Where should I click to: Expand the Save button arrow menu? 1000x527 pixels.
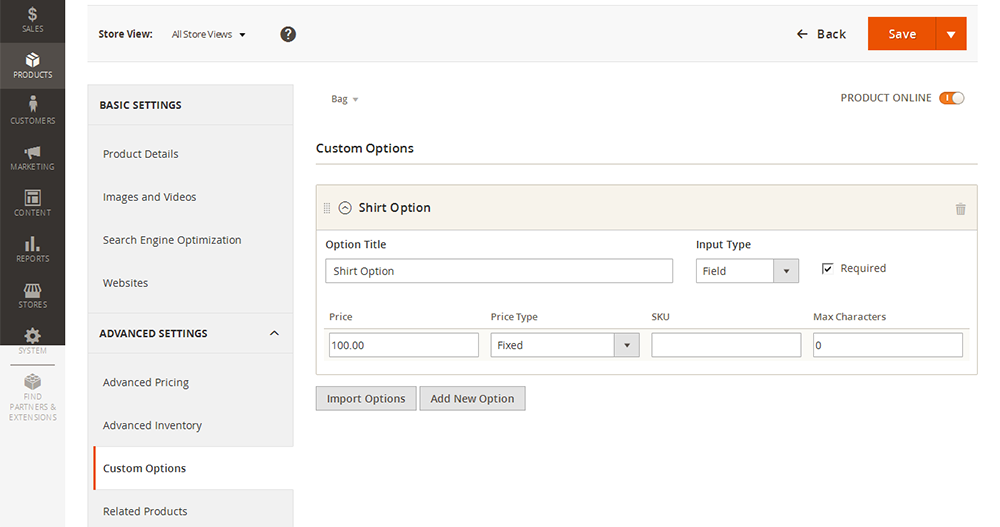(x=951, y=34)
